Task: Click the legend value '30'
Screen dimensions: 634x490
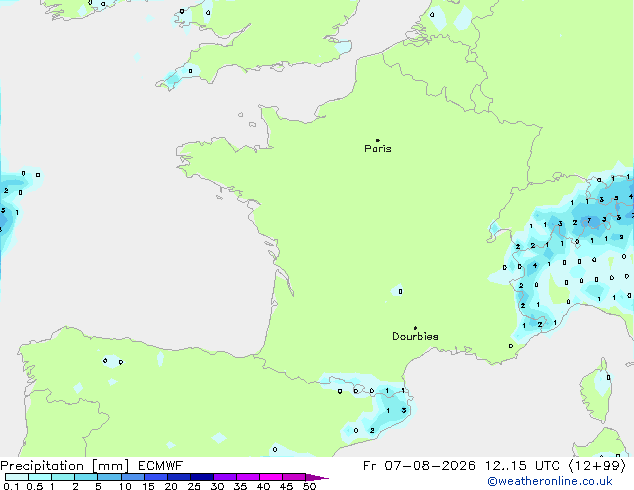Action: [x=217, y=486]
